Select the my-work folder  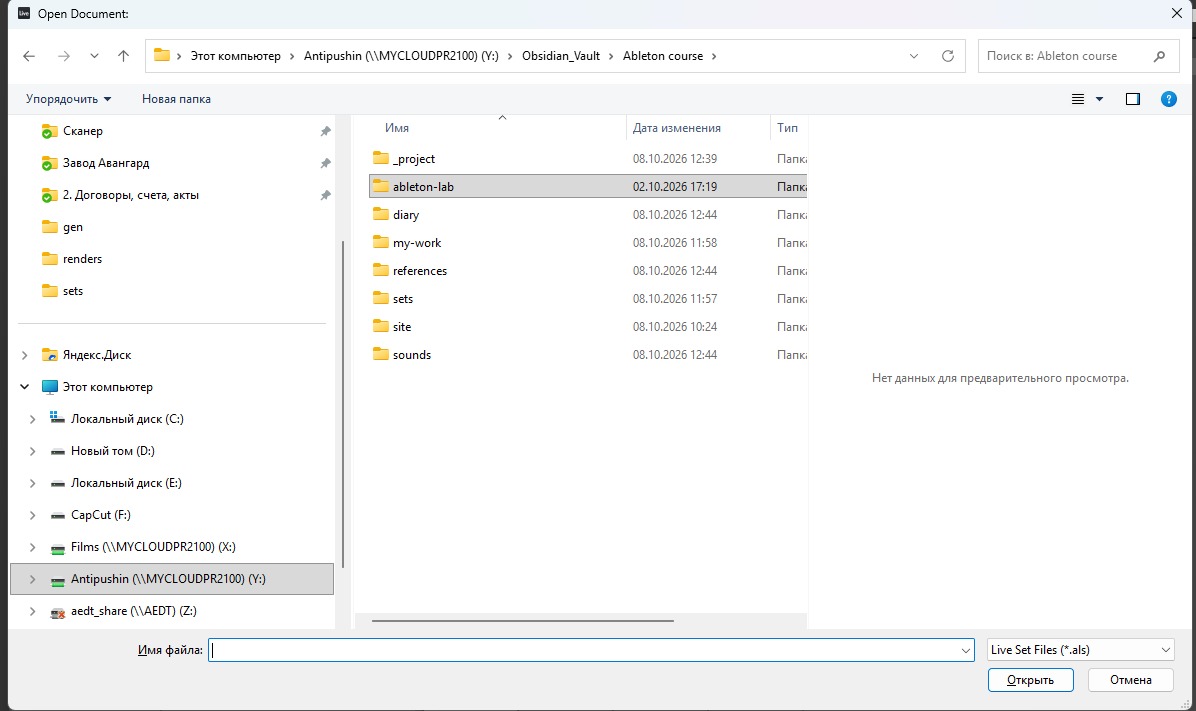(x=588, y=243)
